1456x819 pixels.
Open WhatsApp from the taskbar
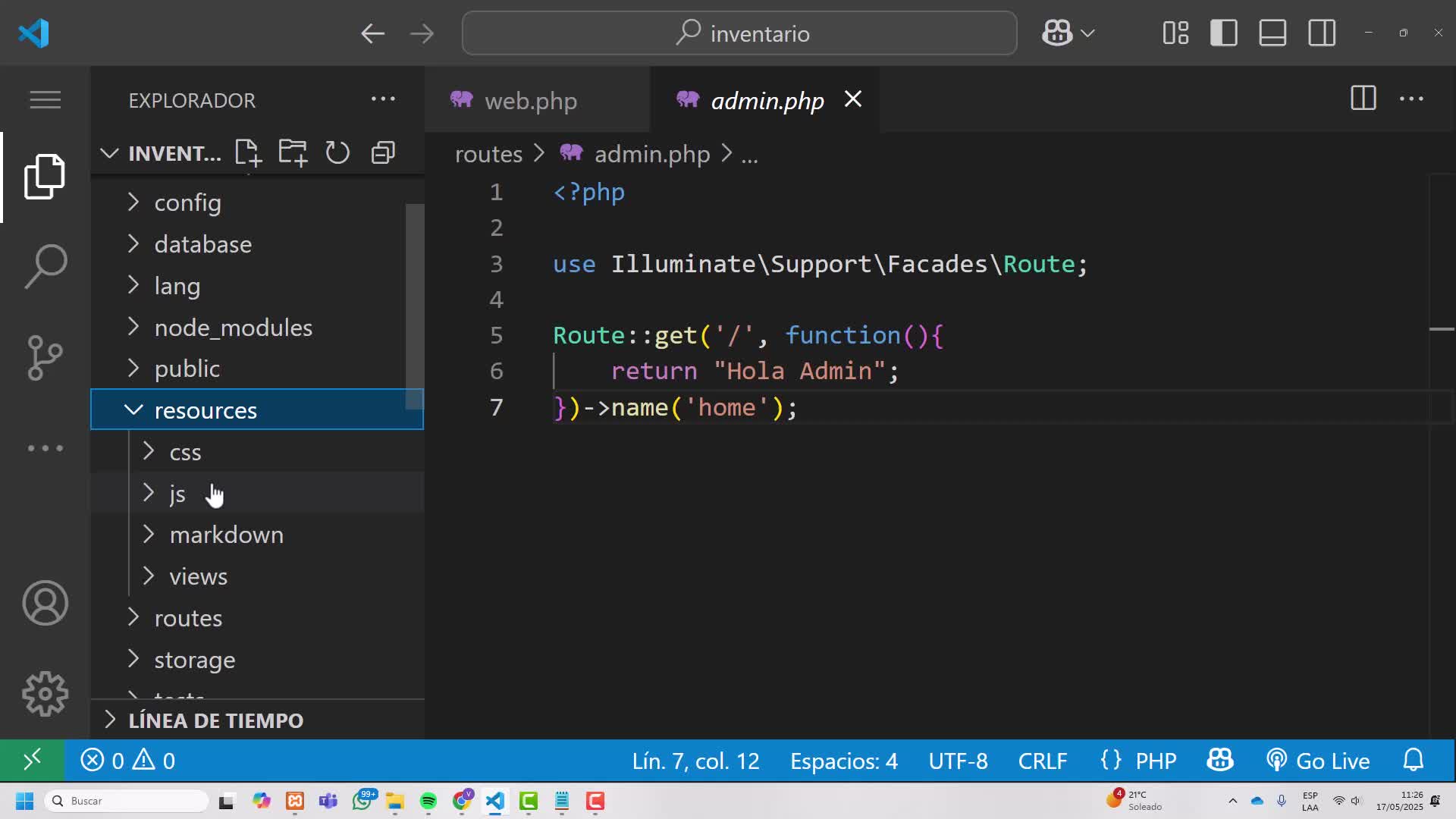click(x=362, y=801)
